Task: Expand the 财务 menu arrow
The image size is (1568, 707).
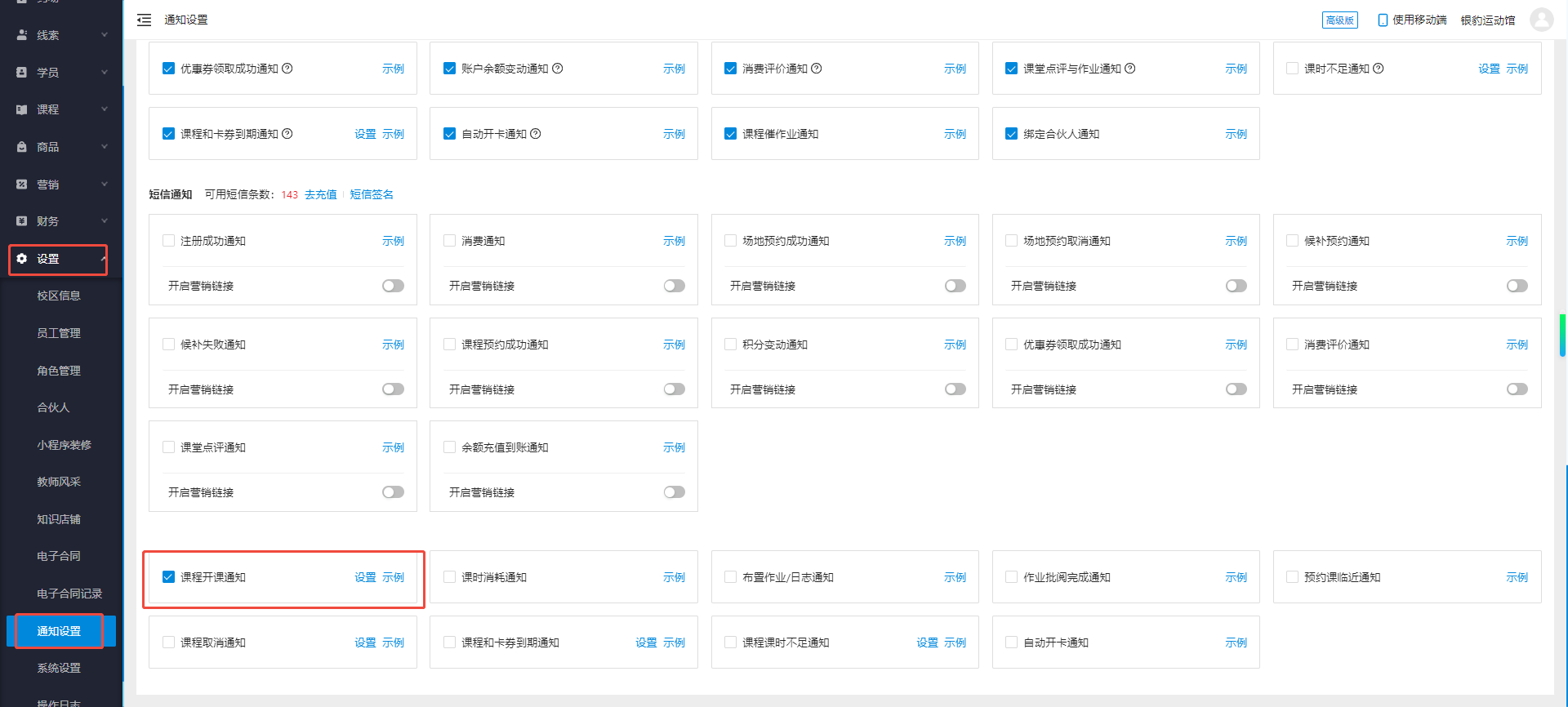Action: [x=105, y=221]
